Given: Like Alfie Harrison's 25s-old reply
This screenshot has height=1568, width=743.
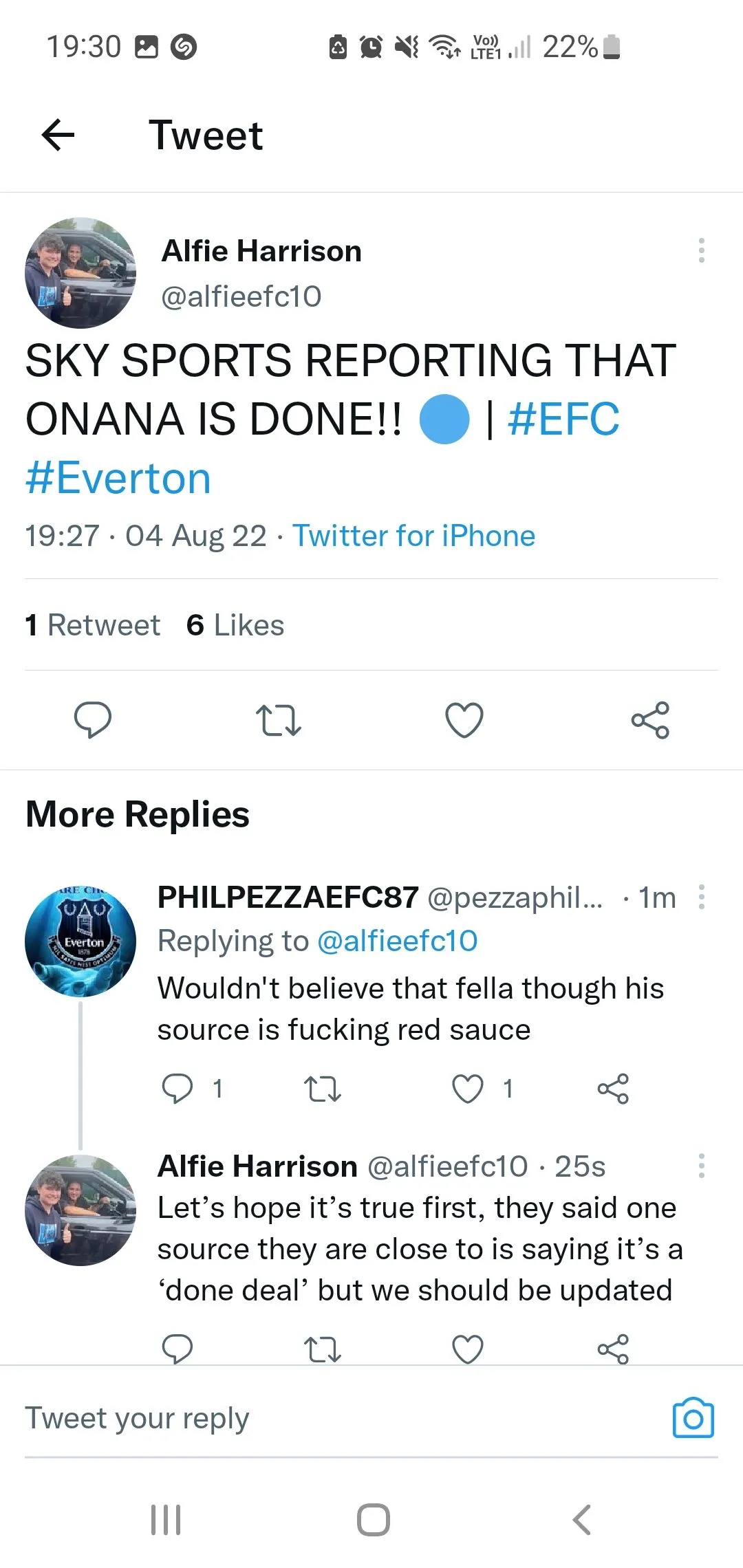Looking at the screenshot, I should tap(468, 1349).
